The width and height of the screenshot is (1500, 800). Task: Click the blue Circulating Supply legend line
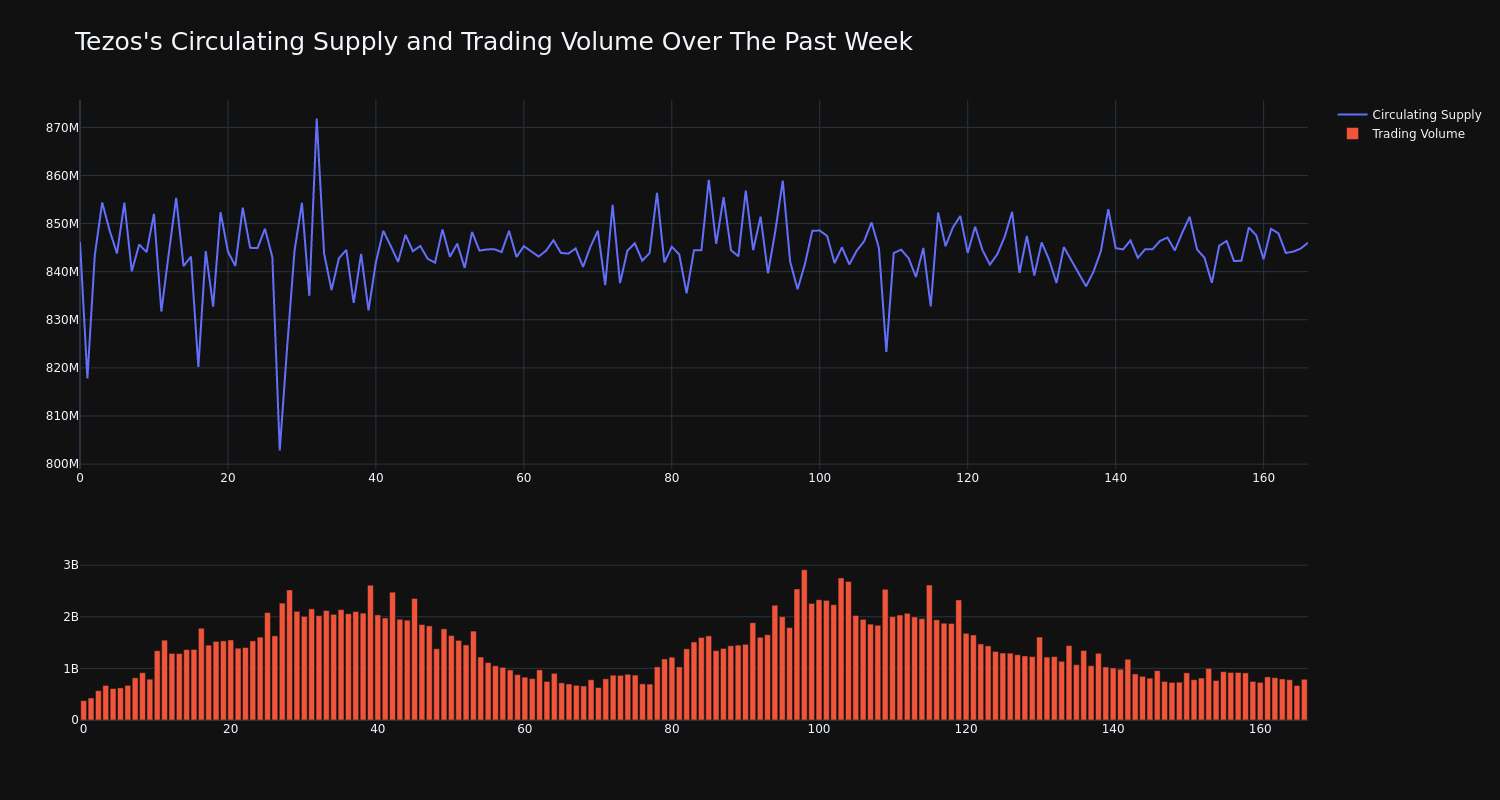(1352, 115)
